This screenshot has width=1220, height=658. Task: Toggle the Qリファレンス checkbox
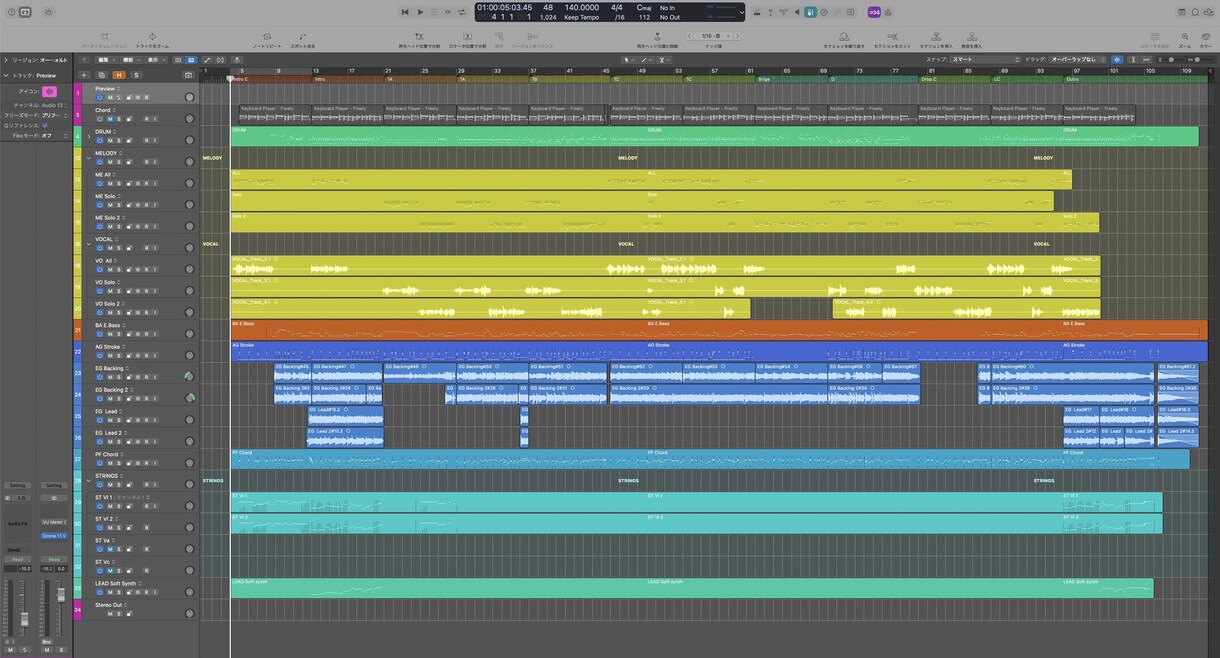(x=45, y=125)
